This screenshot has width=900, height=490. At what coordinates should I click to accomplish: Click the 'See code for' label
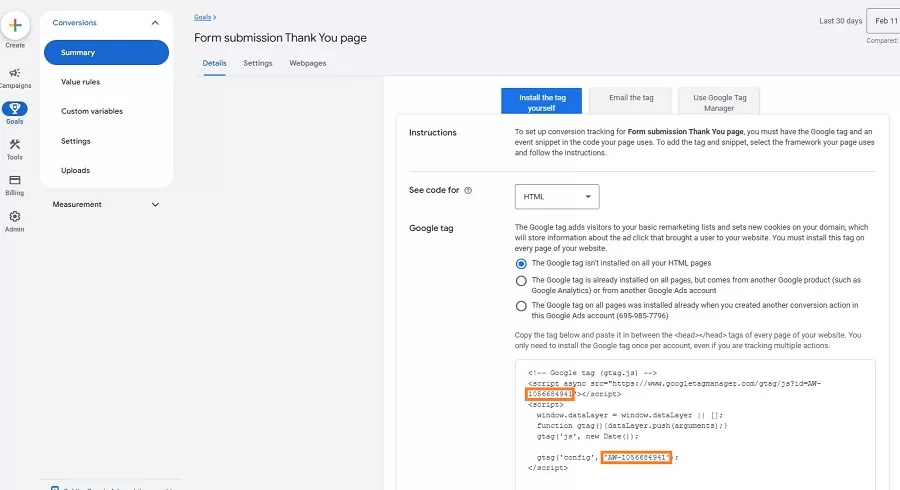tap(434, 190)
